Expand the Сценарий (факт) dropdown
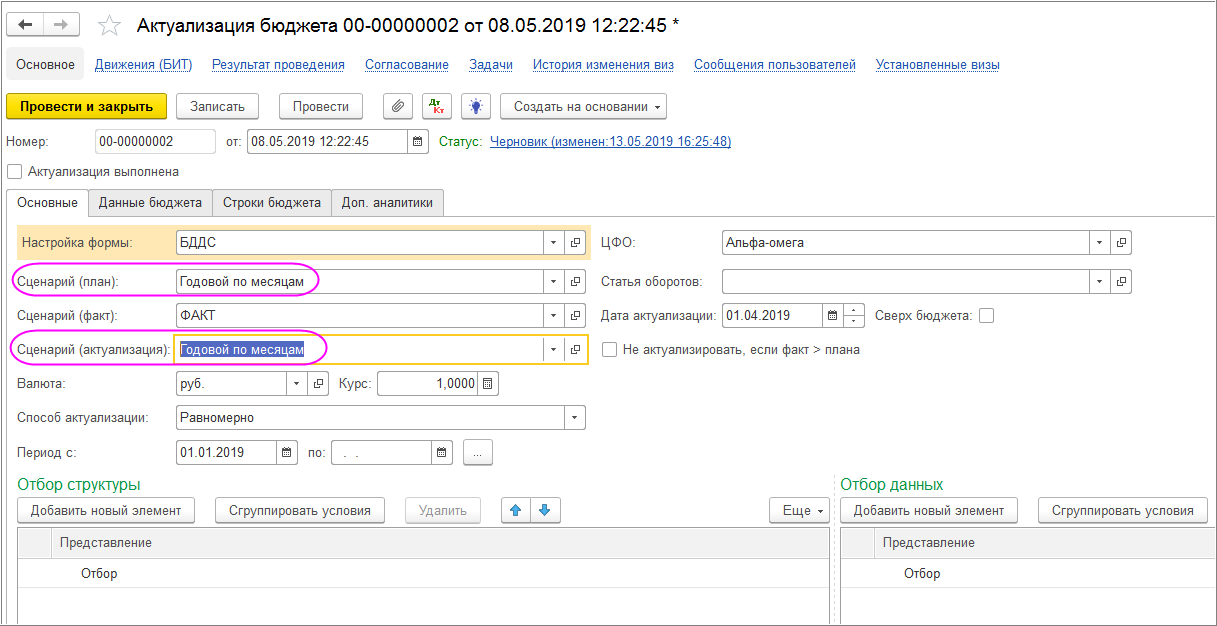The height and width of the screenshot is (626, 1217). (x=555, y=316)
